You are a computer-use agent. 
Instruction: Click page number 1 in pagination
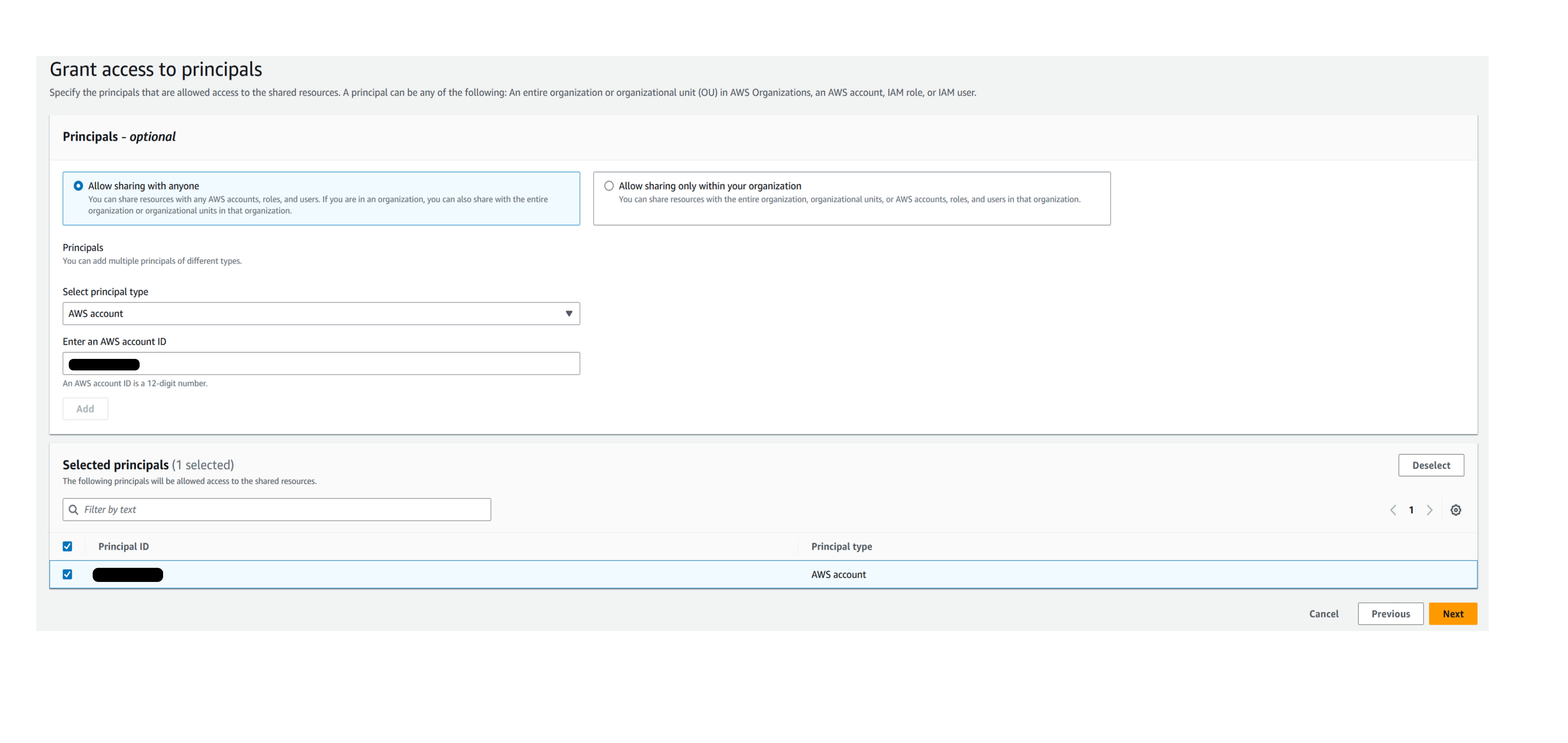click(1411, 510)
